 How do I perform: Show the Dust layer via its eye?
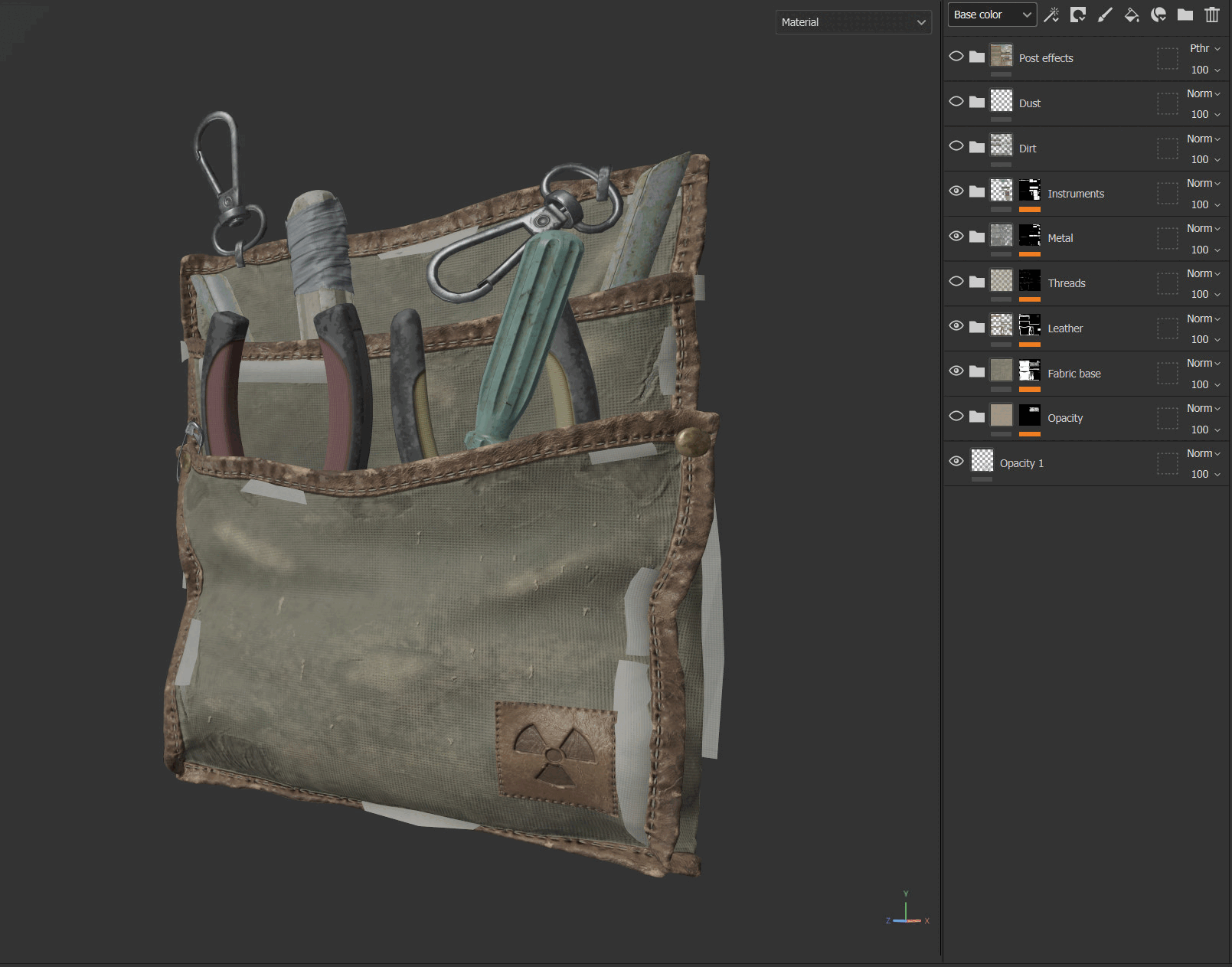pyautogui.click(x=956, y=101)
